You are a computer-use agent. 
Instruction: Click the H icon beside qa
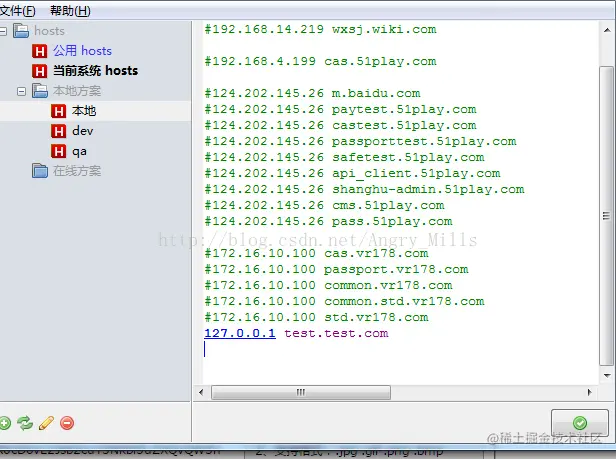pos(58,151)
